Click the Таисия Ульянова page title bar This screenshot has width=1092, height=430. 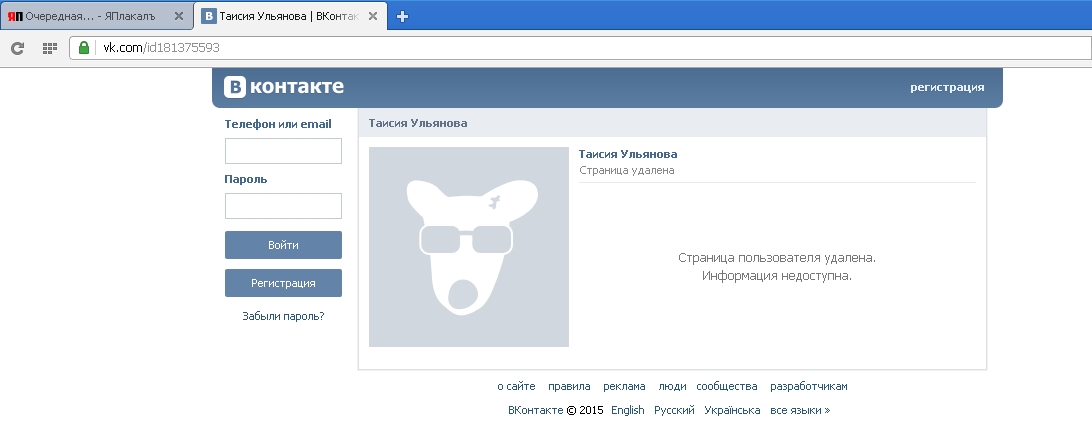672,123
